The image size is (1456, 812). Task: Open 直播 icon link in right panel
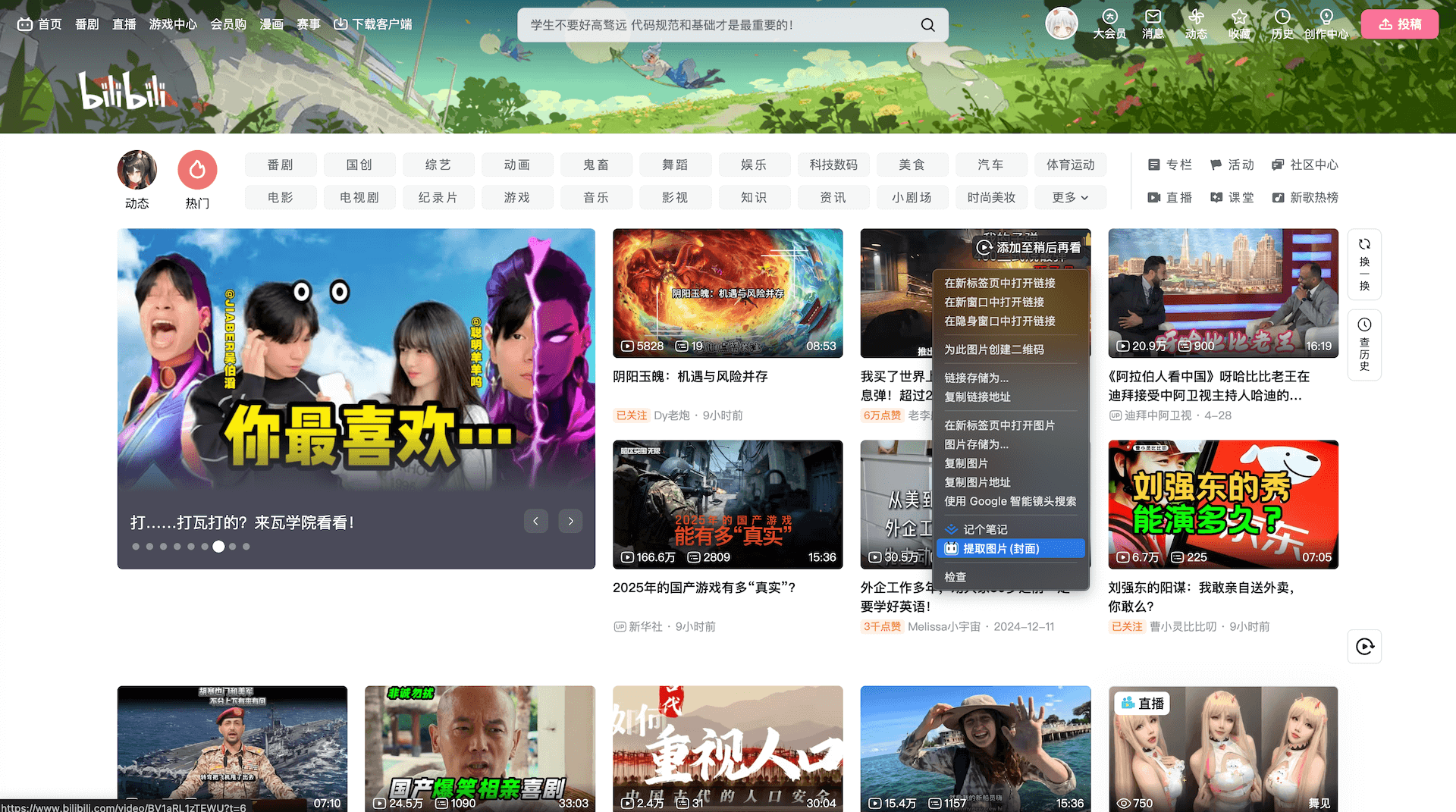[x=1169, y=197]
